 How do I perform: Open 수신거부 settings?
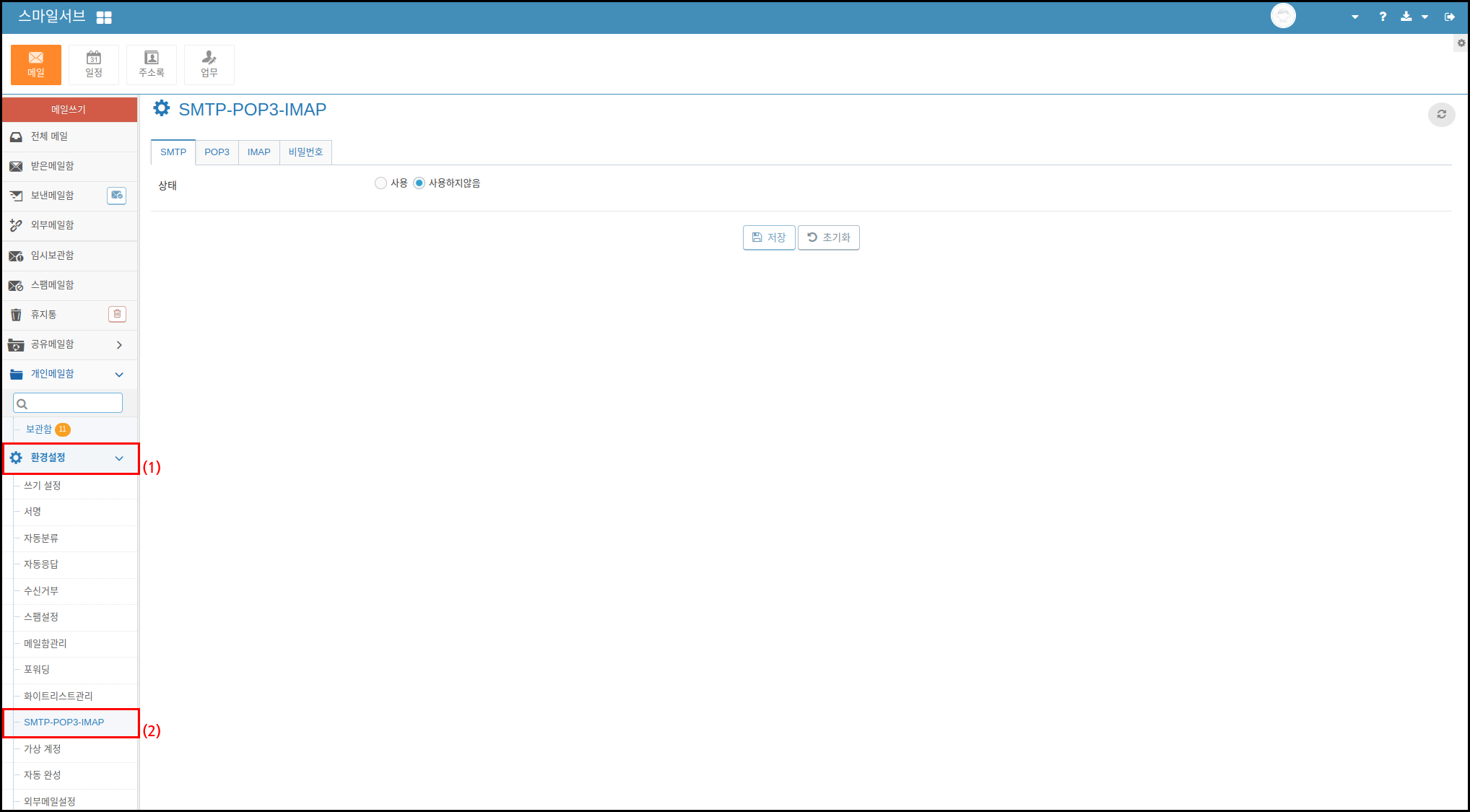(41, 591)
